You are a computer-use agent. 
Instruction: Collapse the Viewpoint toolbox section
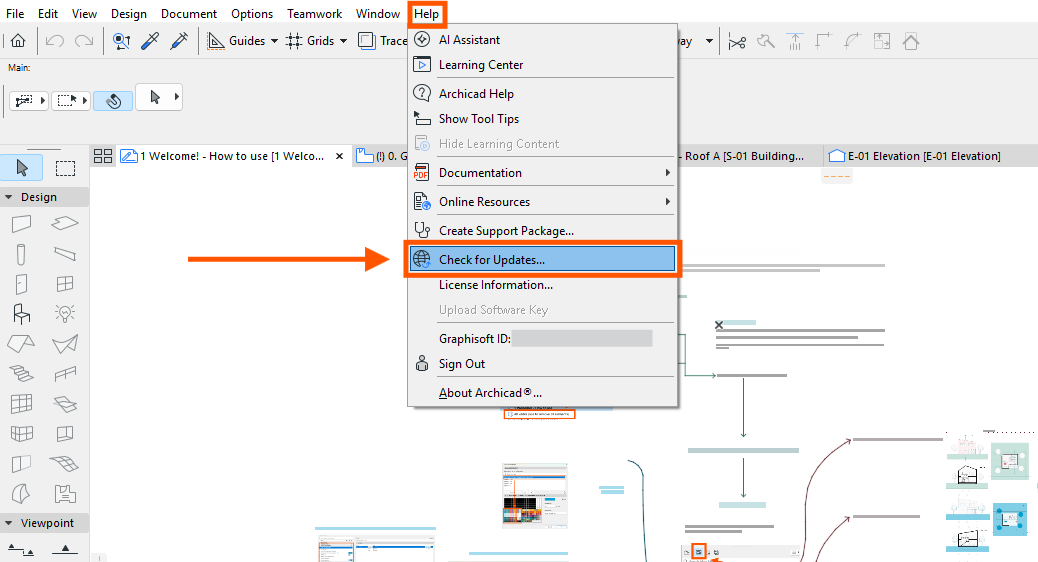(x=9, y=523)
